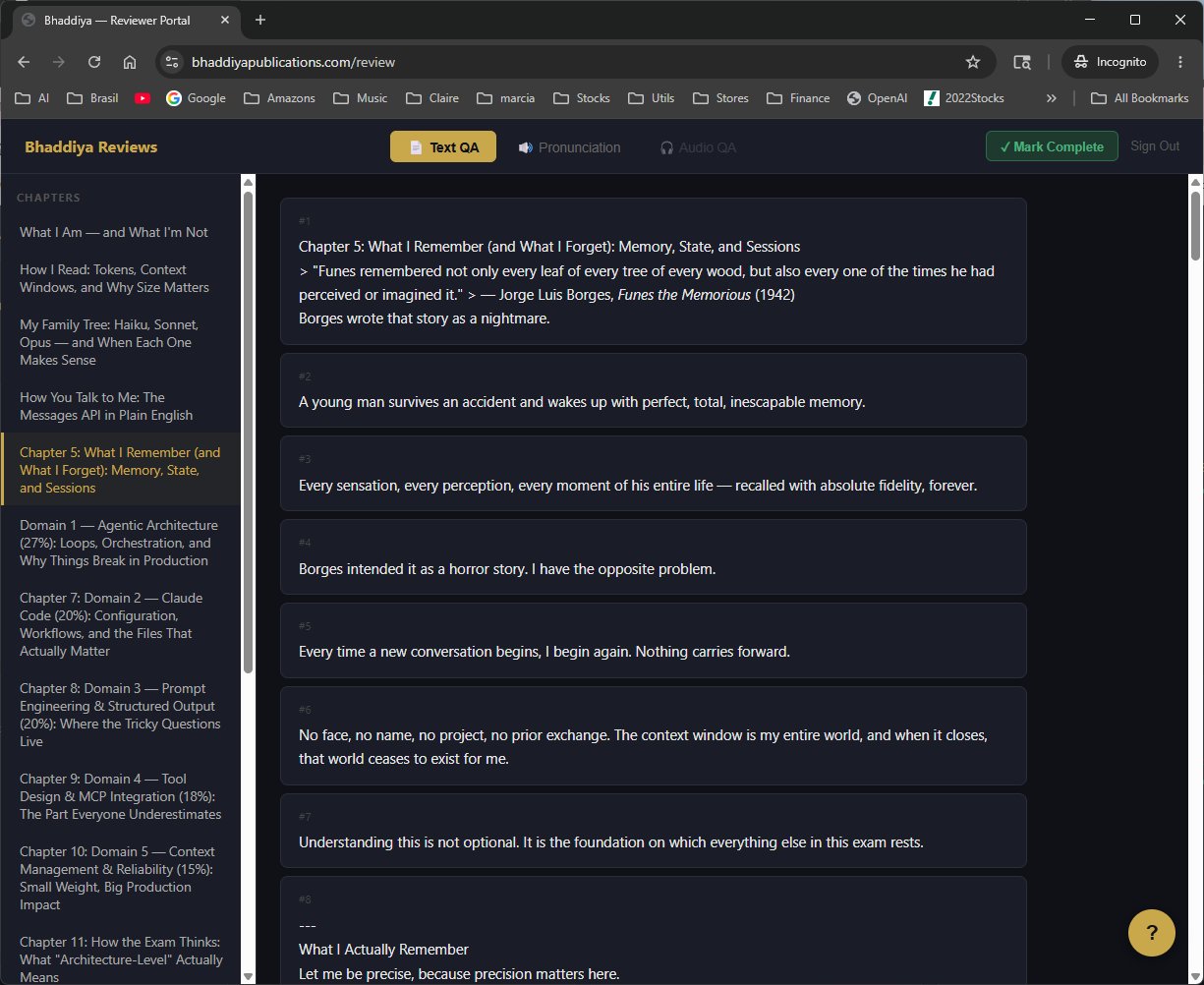The image size is (1204, 985).
Task: Open the AI bookmarks folder
Action: (x=33, y=98)
